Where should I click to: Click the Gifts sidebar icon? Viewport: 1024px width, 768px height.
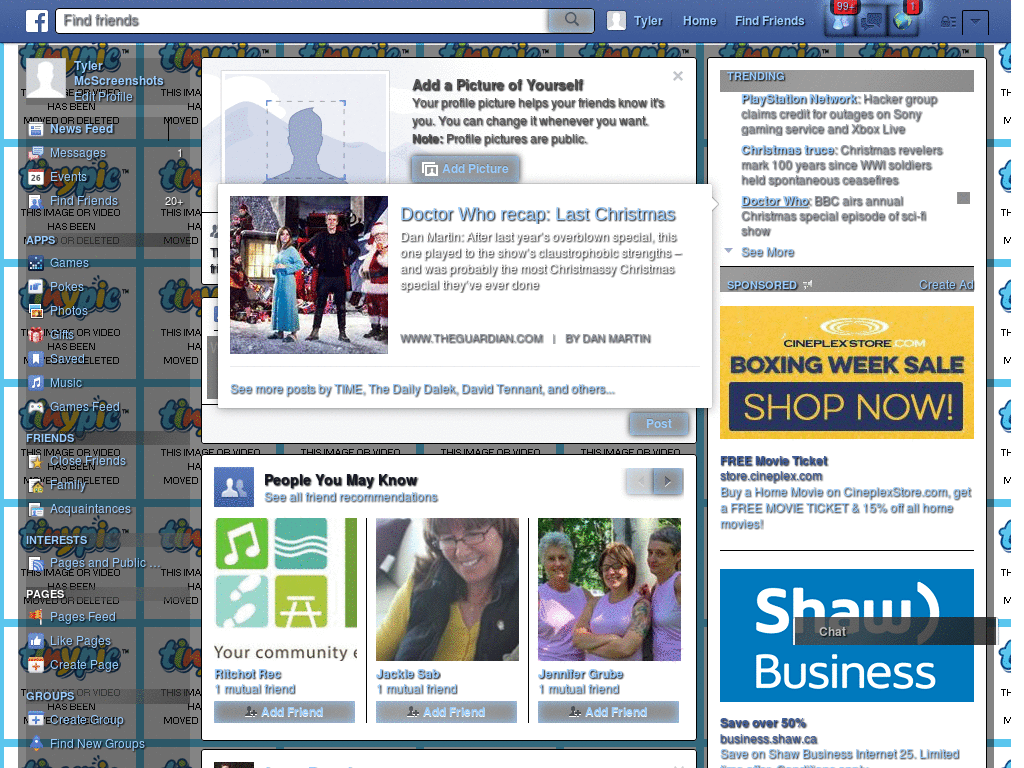36,335
